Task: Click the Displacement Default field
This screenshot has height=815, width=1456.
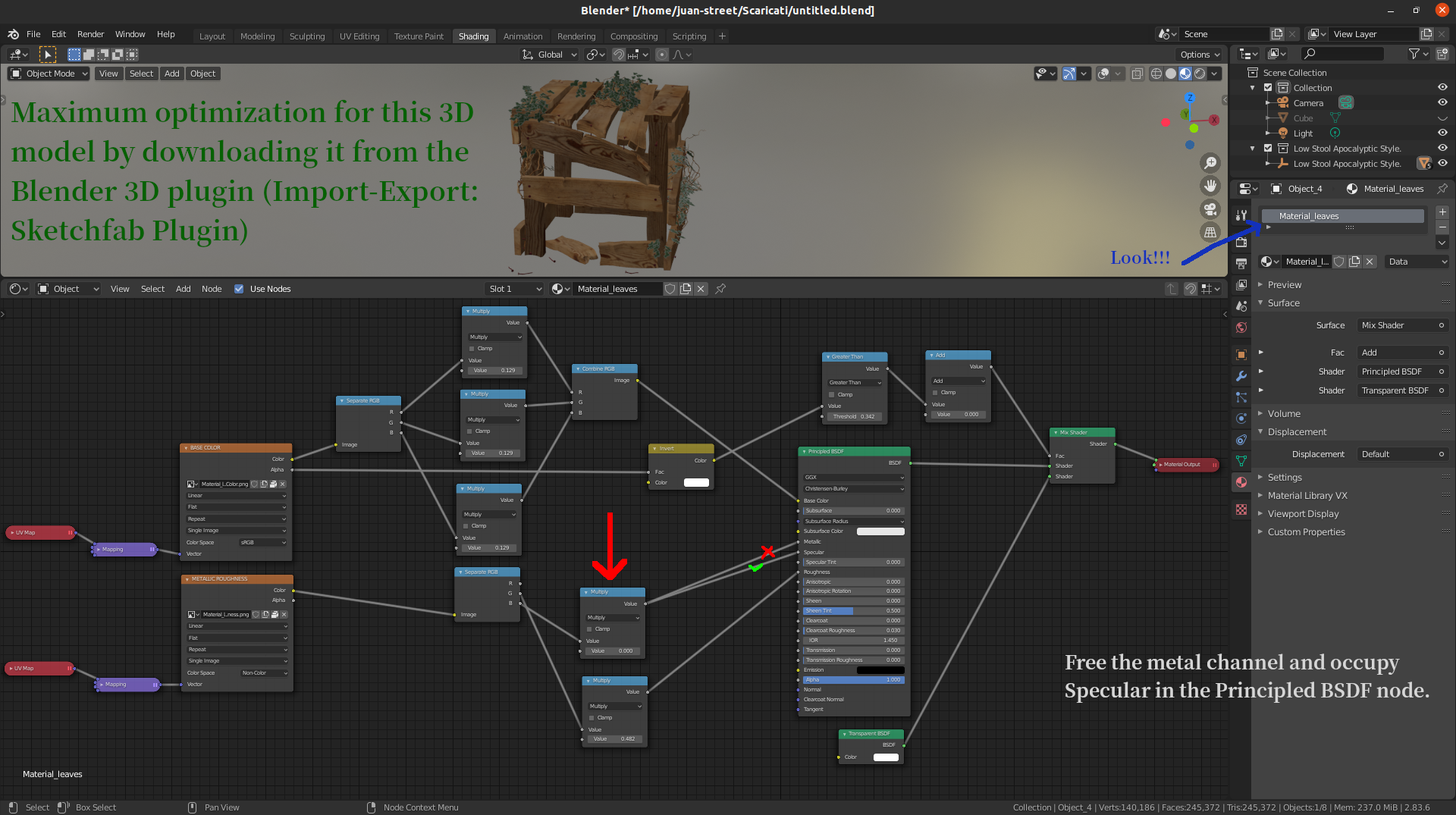Action: coord(1403,454)
